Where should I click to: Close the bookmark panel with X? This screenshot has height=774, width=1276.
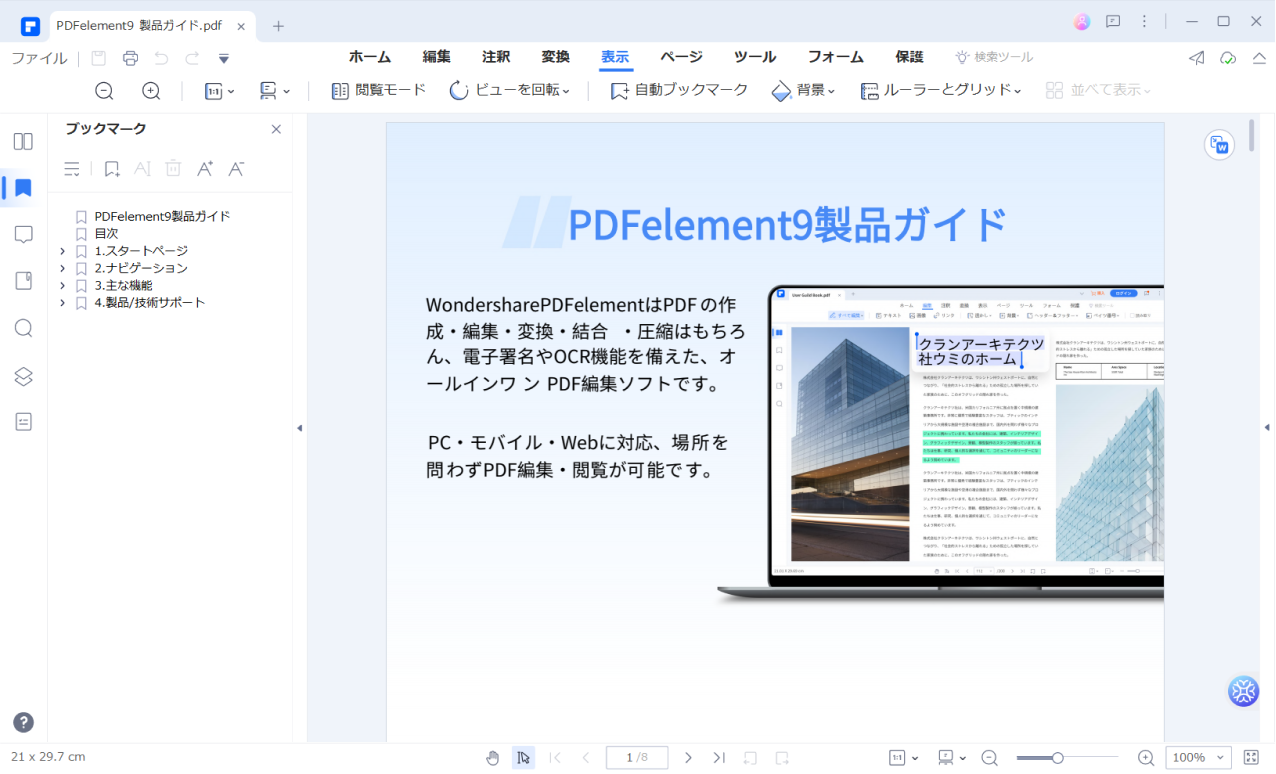point(276,129)
